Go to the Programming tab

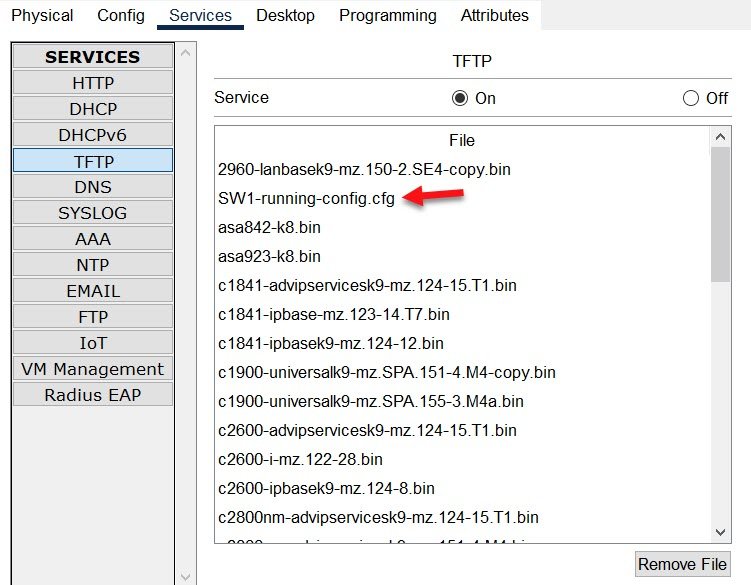coord(388,15)
